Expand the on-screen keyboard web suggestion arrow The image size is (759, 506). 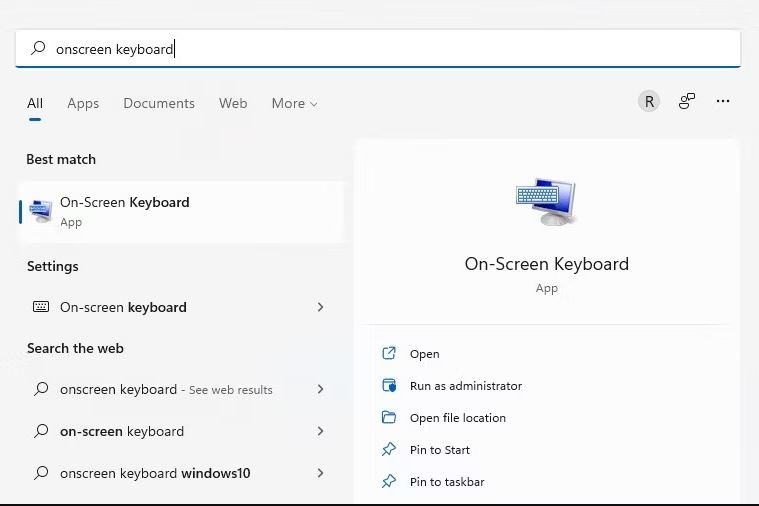[320, 430]
